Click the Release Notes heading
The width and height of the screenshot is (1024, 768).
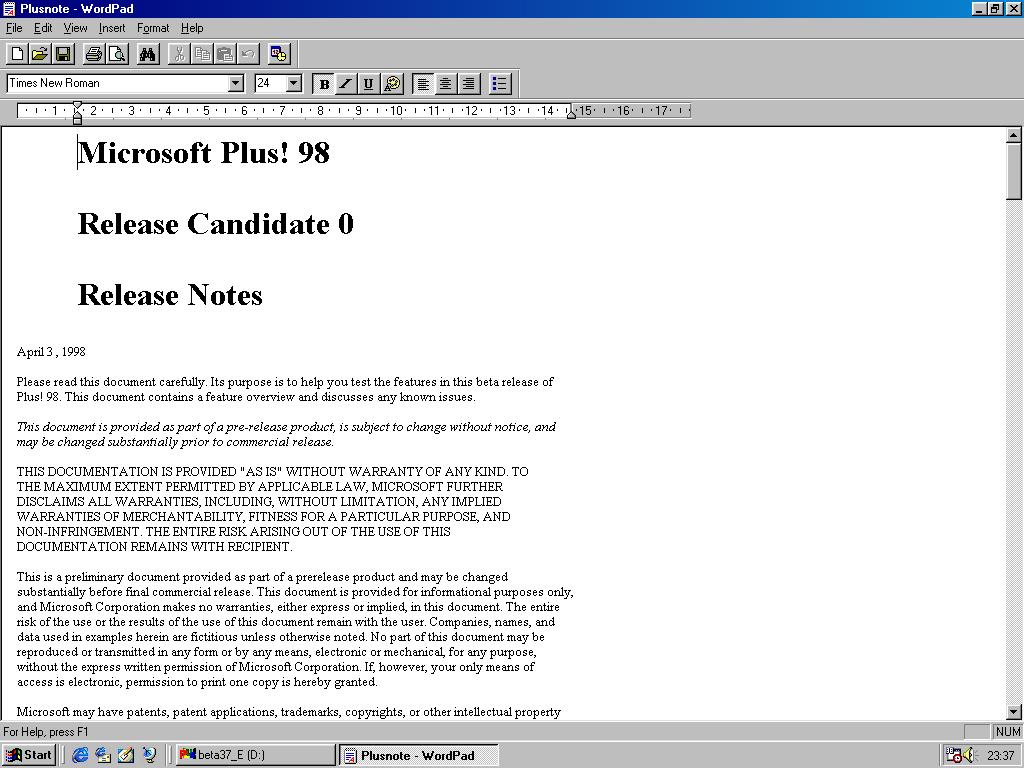pos(170,295)
